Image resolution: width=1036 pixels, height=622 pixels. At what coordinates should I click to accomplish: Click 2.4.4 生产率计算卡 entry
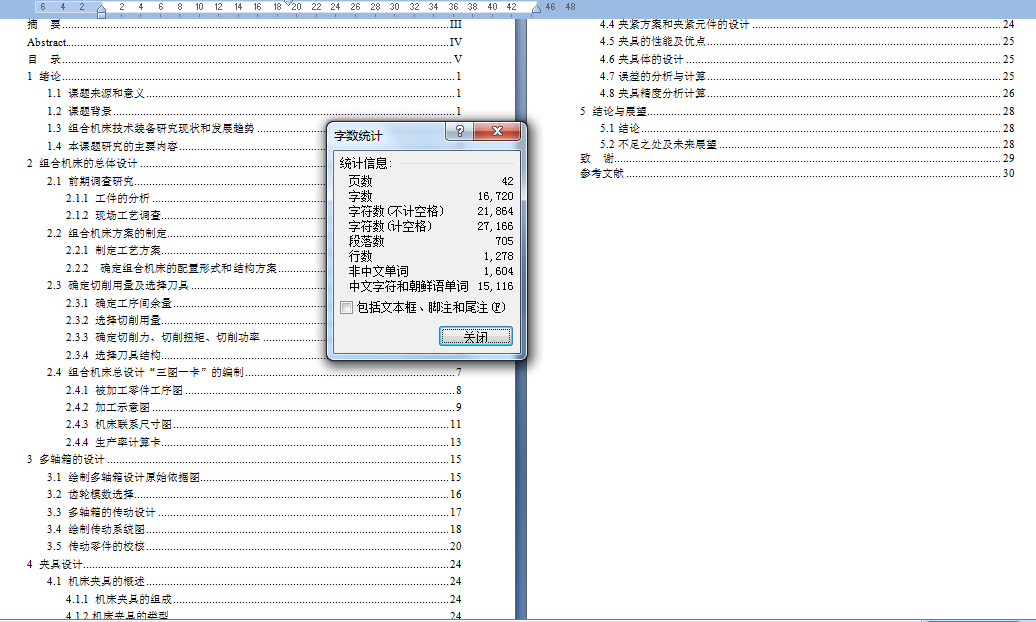click(264, 442)
